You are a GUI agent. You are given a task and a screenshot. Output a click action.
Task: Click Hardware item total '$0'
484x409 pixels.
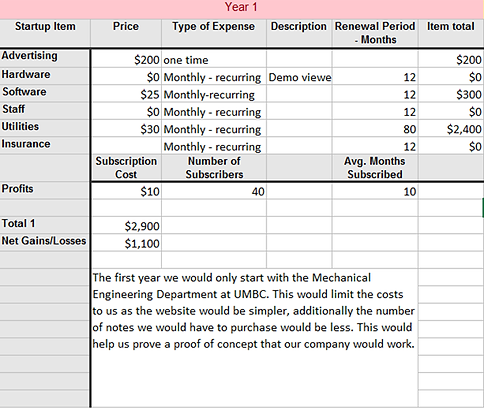coord(451,77)
